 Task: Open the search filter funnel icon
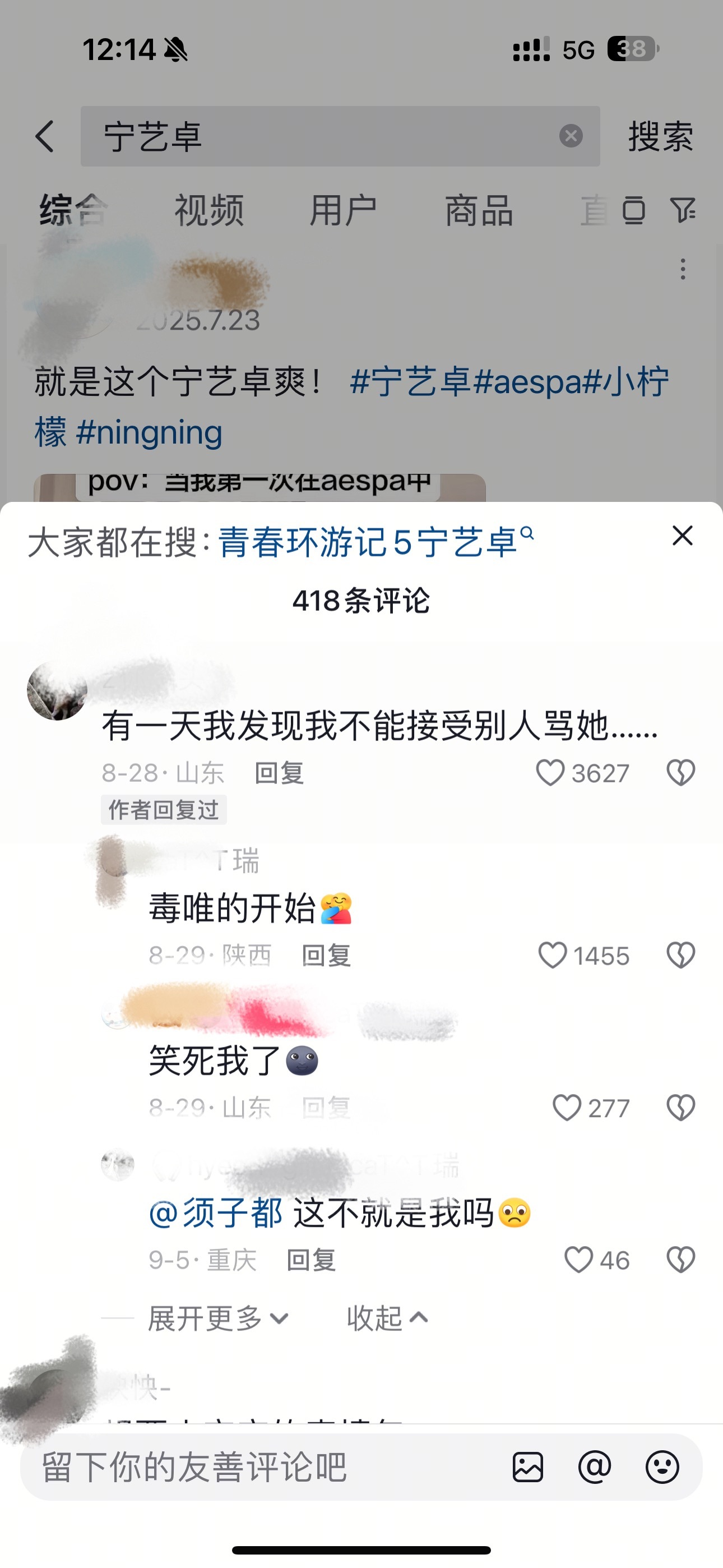click(683, 211)
